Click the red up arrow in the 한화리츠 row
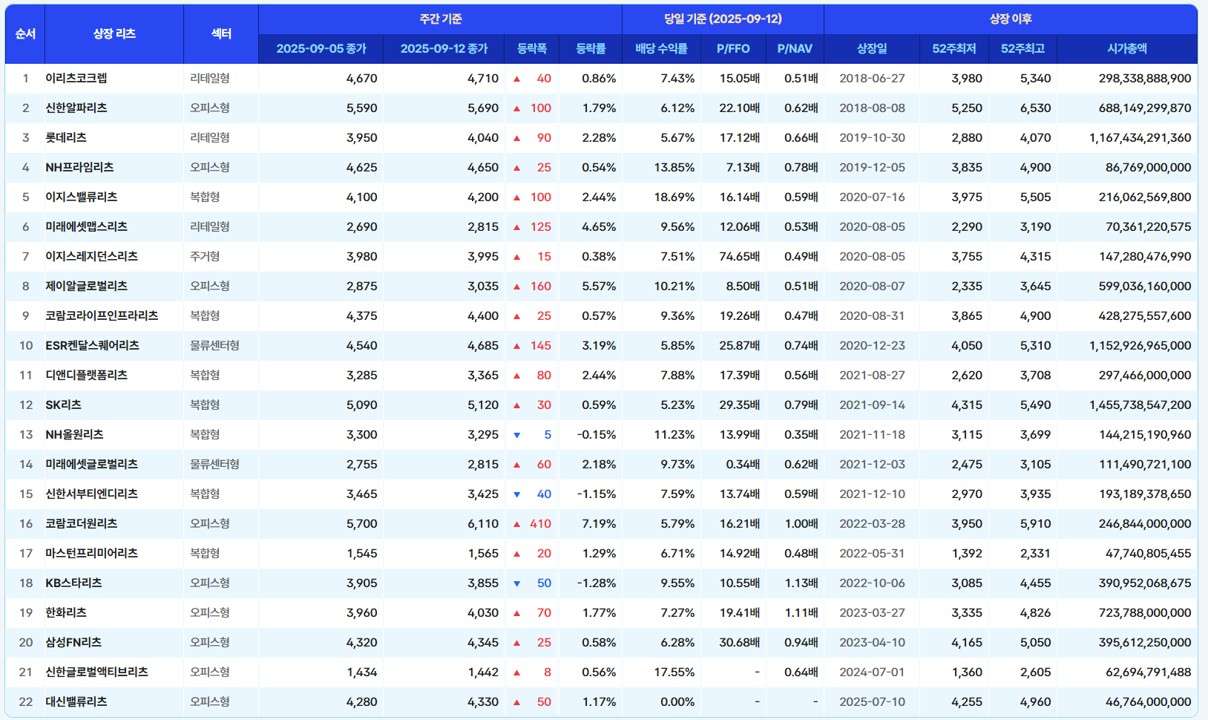 pyautogui.click(x=517, y=613)
